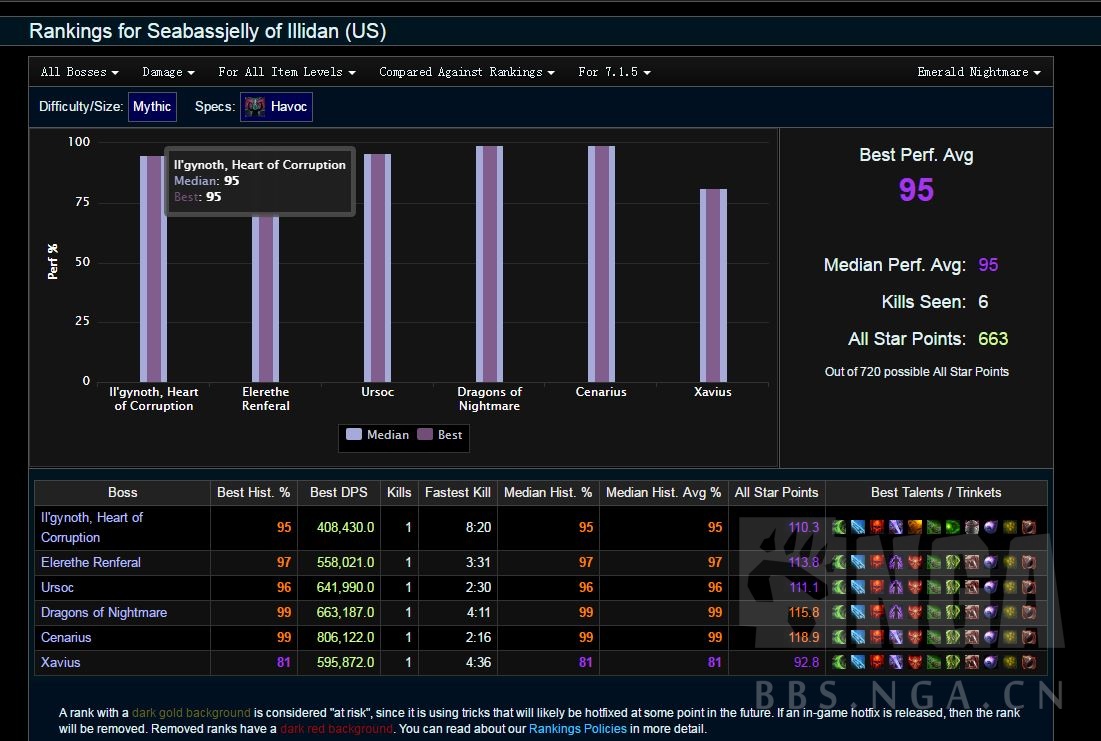Open the Damage metric dropdown
This screenshot has width=1101, height=741.
click(169, 72)
